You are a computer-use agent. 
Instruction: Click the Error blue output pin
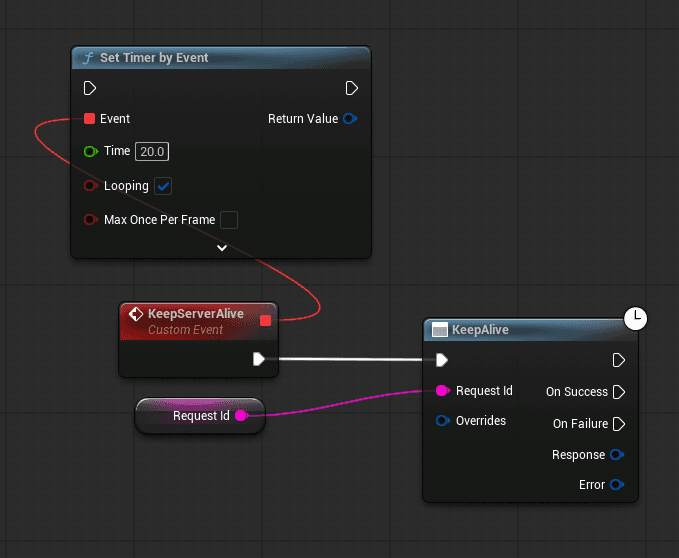(x=617, y=485)
